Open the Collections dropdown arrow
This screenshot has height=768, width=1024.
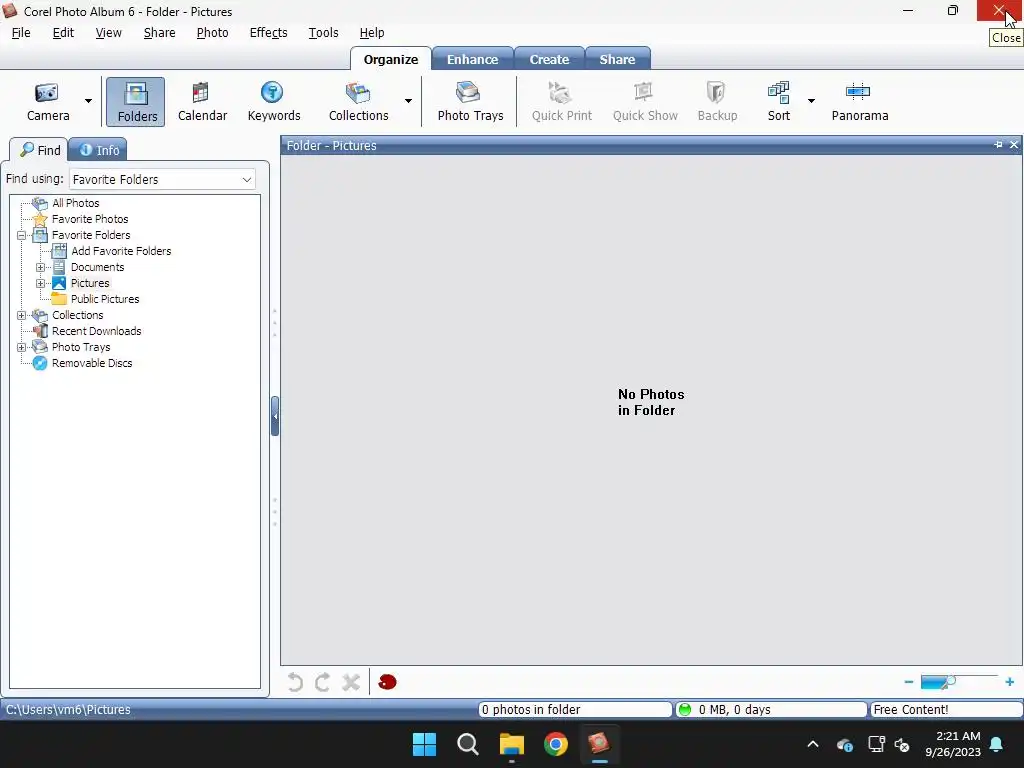408,101
